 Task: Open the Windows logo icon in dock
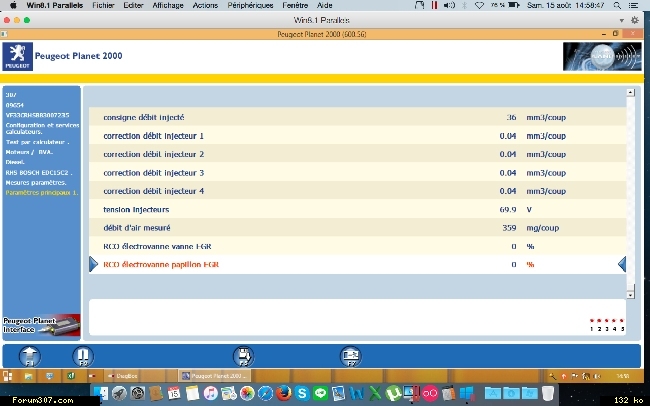click(466, 393)
